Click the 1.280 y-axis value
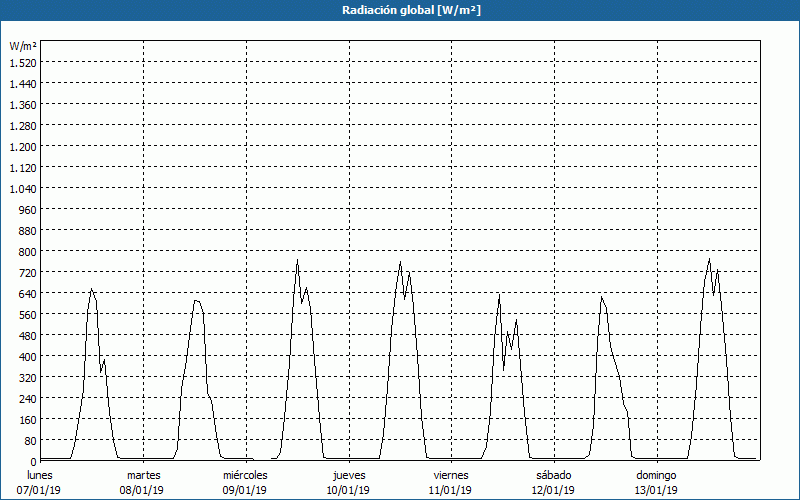Screen dimensions: 800x500 coord(23,126)
